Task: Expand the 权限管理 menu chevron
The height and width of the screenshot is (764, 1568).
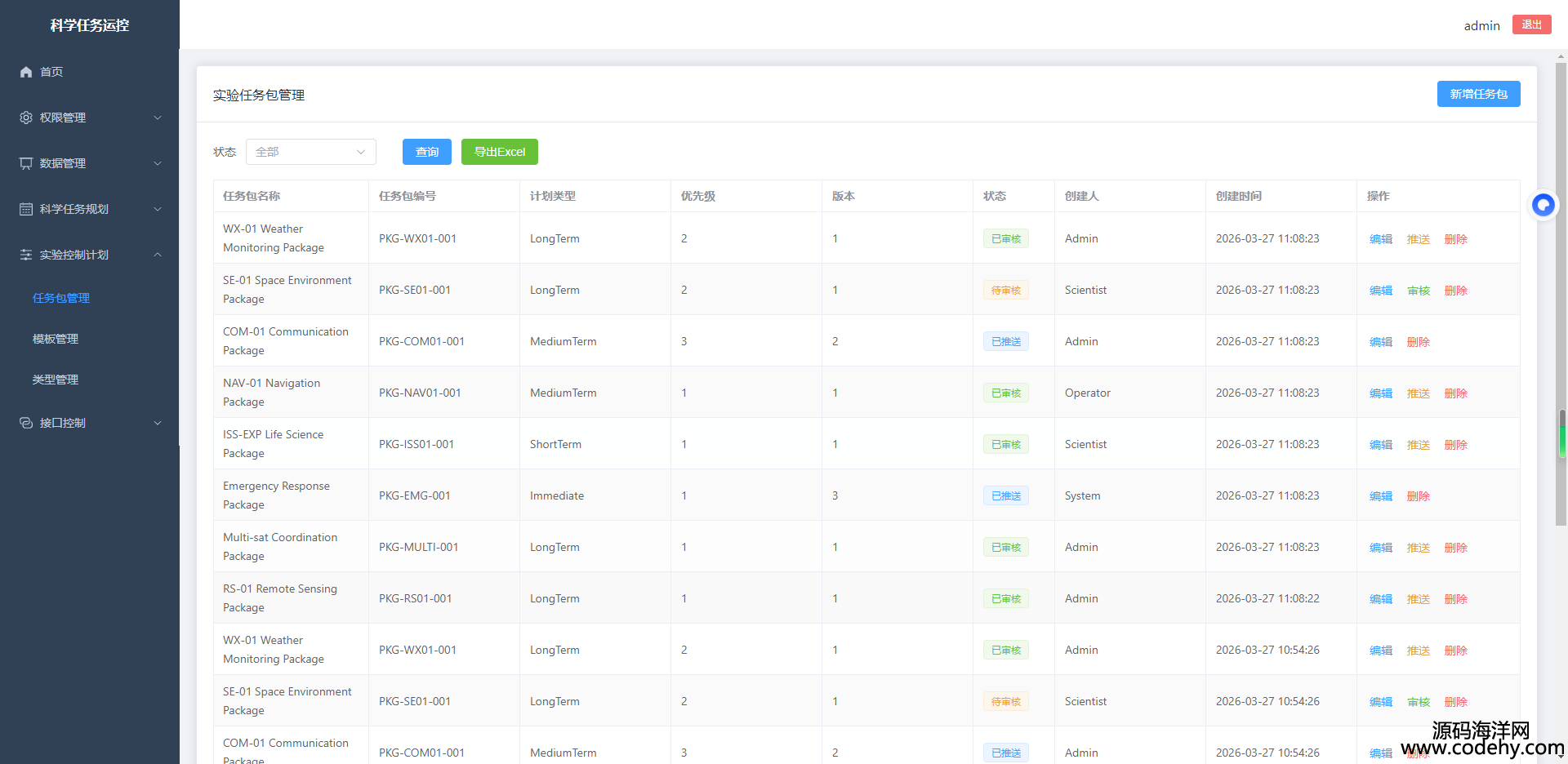Action: coord(158,118)
